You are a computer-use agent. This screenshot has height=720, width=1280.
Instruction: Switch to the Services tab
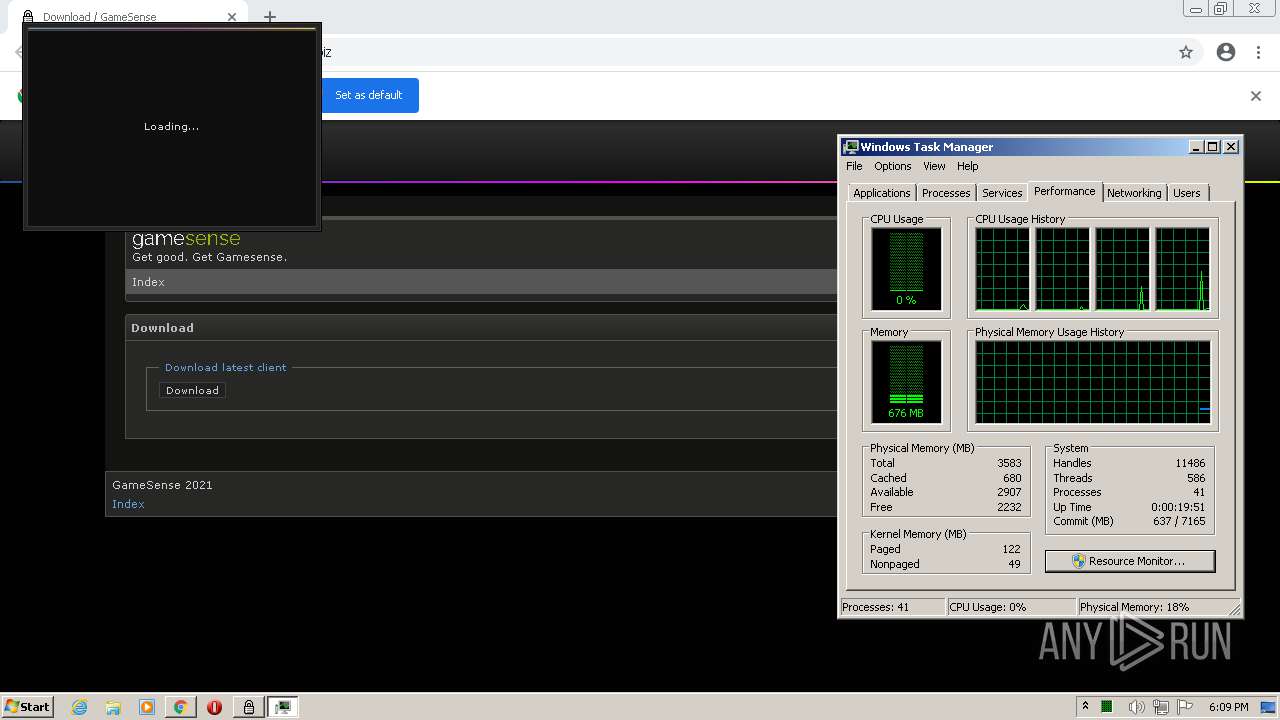[x=1002, y=193]
